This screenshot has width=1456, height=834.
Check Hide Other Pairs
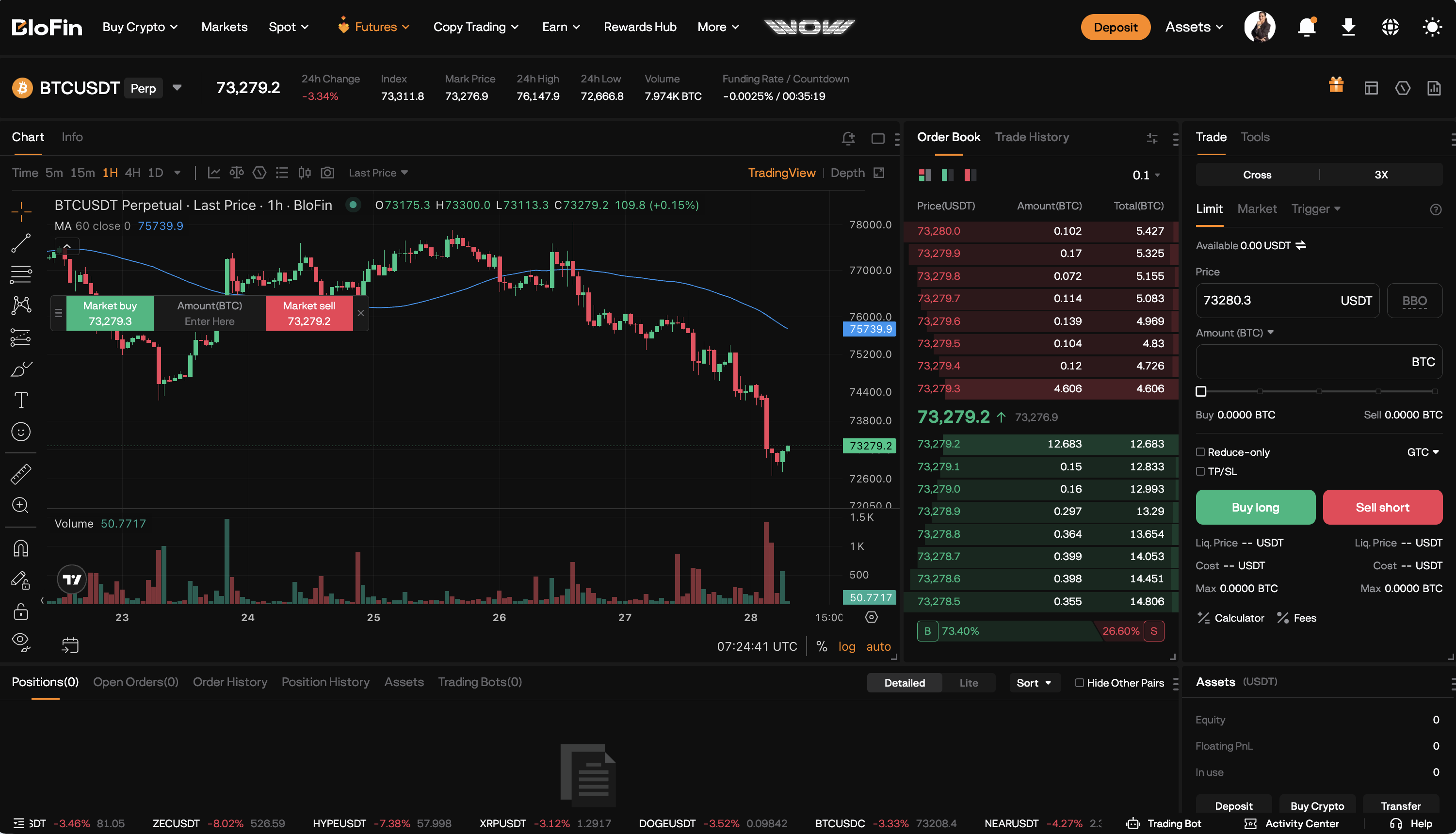tap(1079, 682)
